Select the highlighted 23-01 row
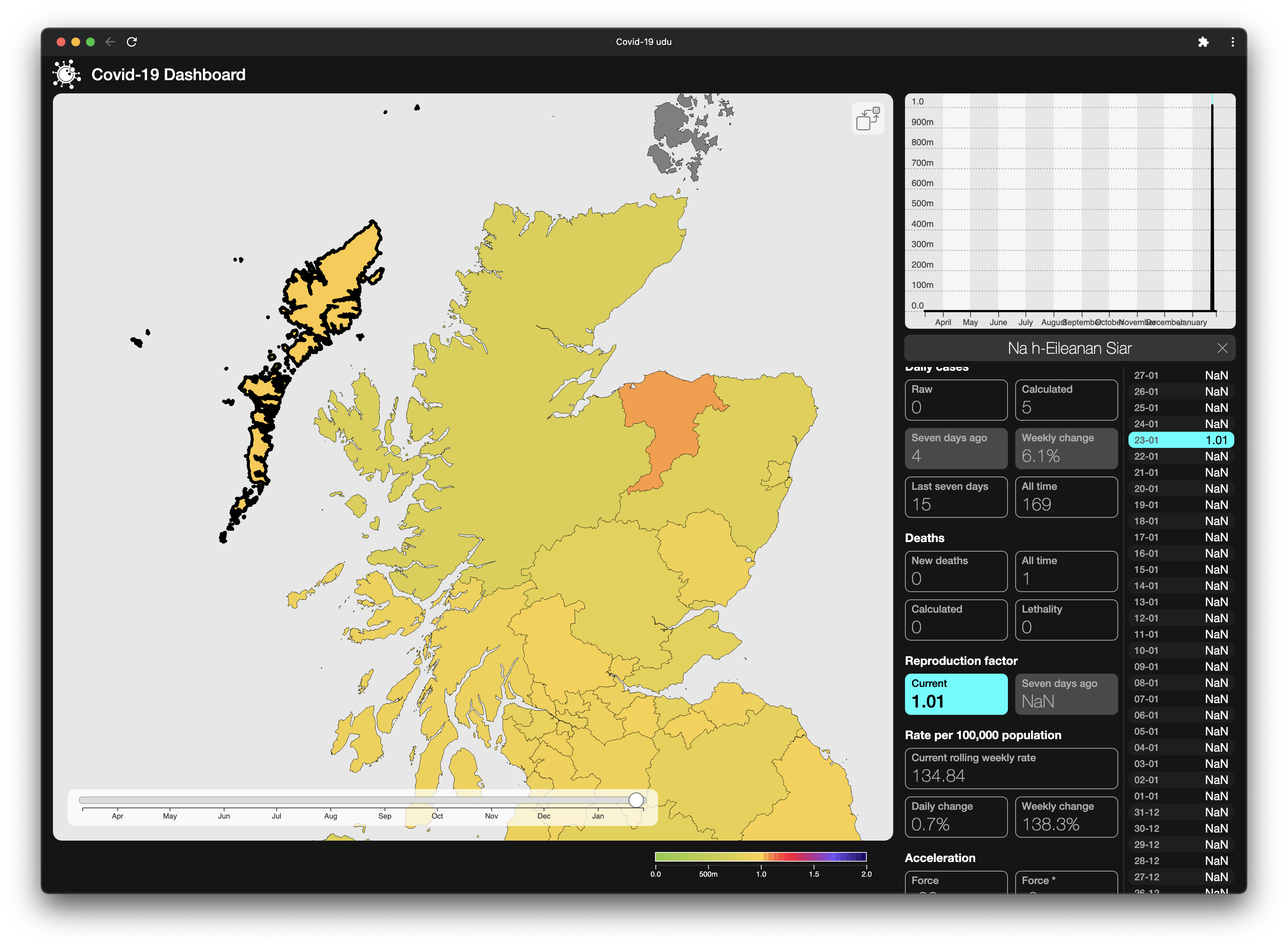This screenshot has height=948, width=1288. pos(1181,440)
